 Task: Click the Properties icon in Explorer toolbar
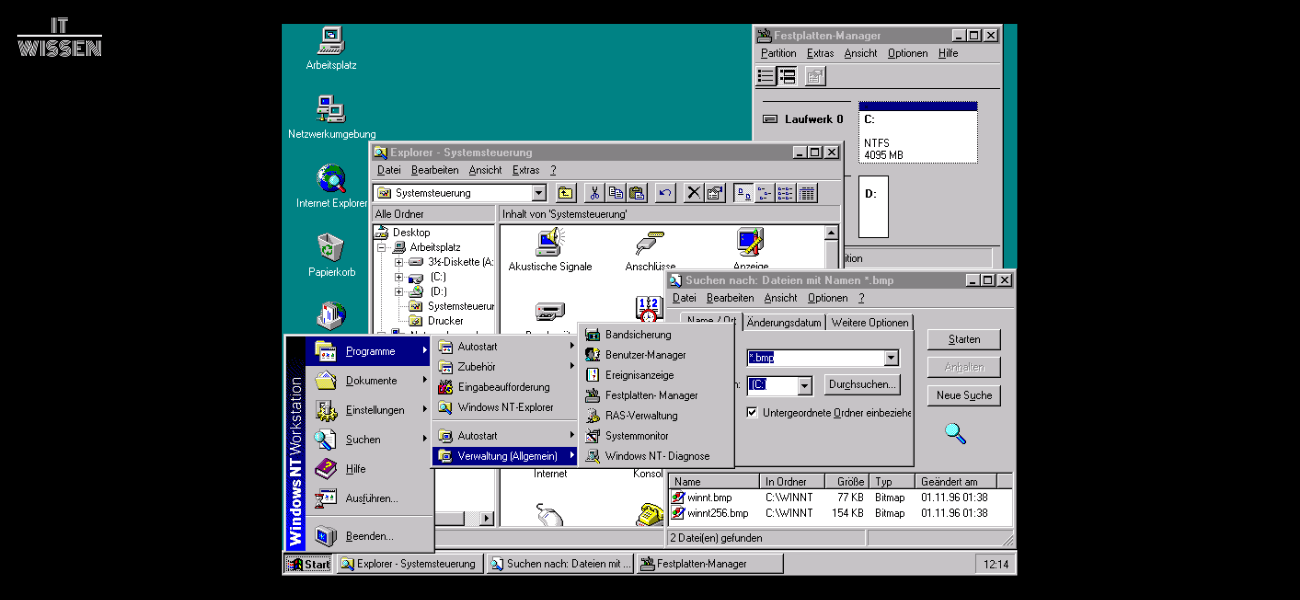(x=714, y=193)
